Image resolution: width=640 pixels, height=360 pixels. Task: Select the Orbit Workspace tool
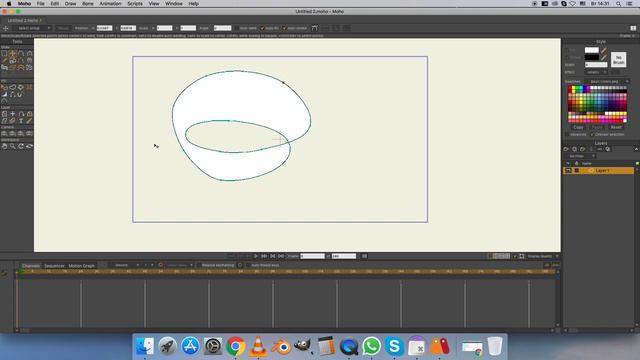(x=29, y=146)
